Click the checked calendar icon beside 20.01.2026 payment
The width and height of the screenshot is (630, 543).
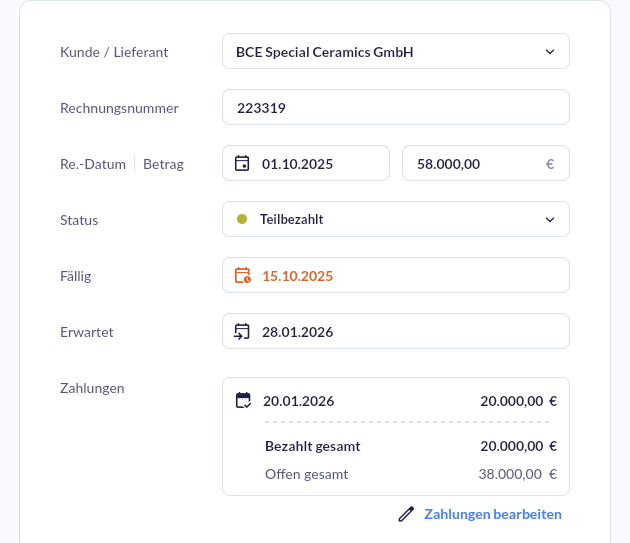[243, 401]
